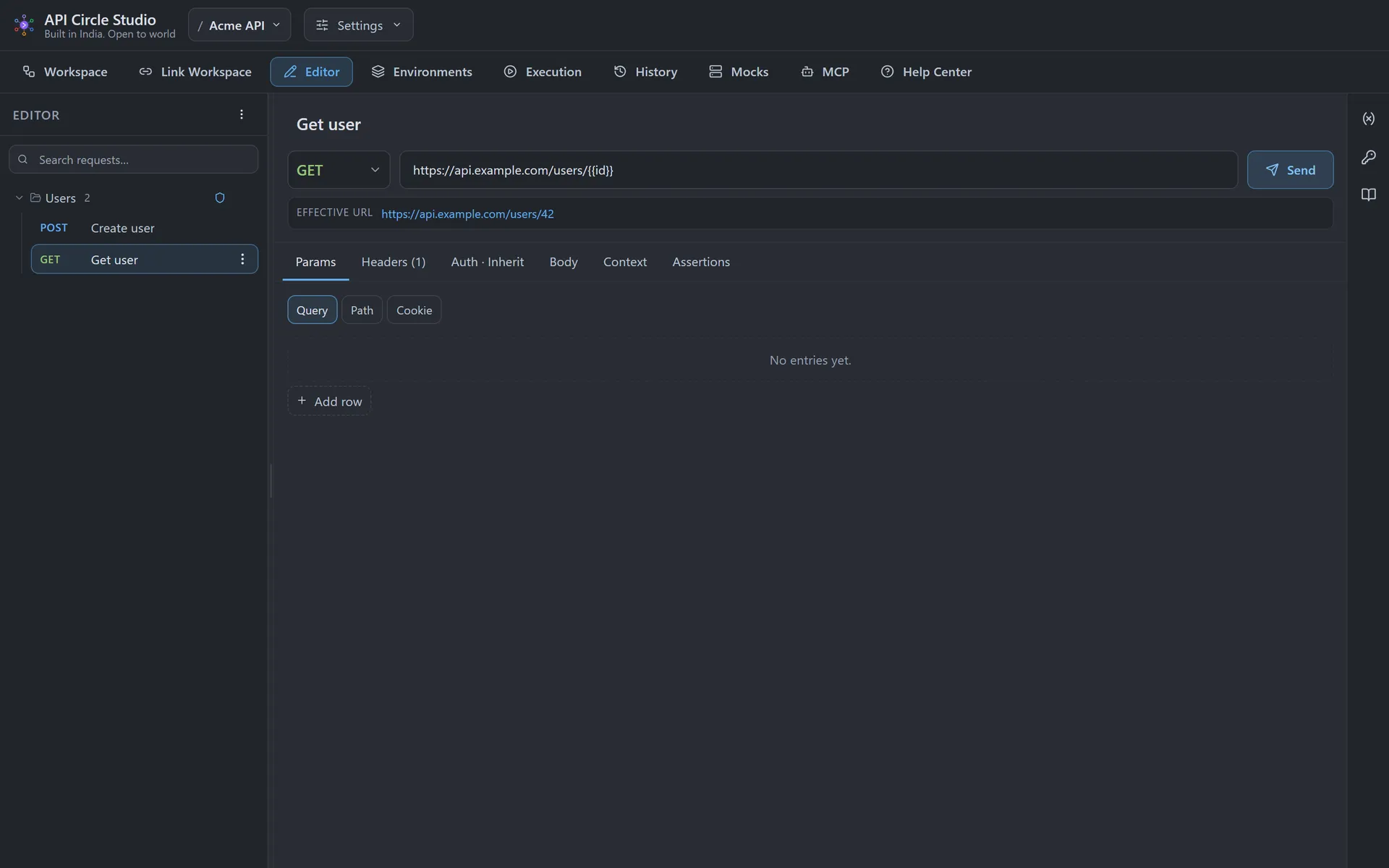Click the Users folder icon
Viewport: 1389px width, 868px height.
coord(35,197)
